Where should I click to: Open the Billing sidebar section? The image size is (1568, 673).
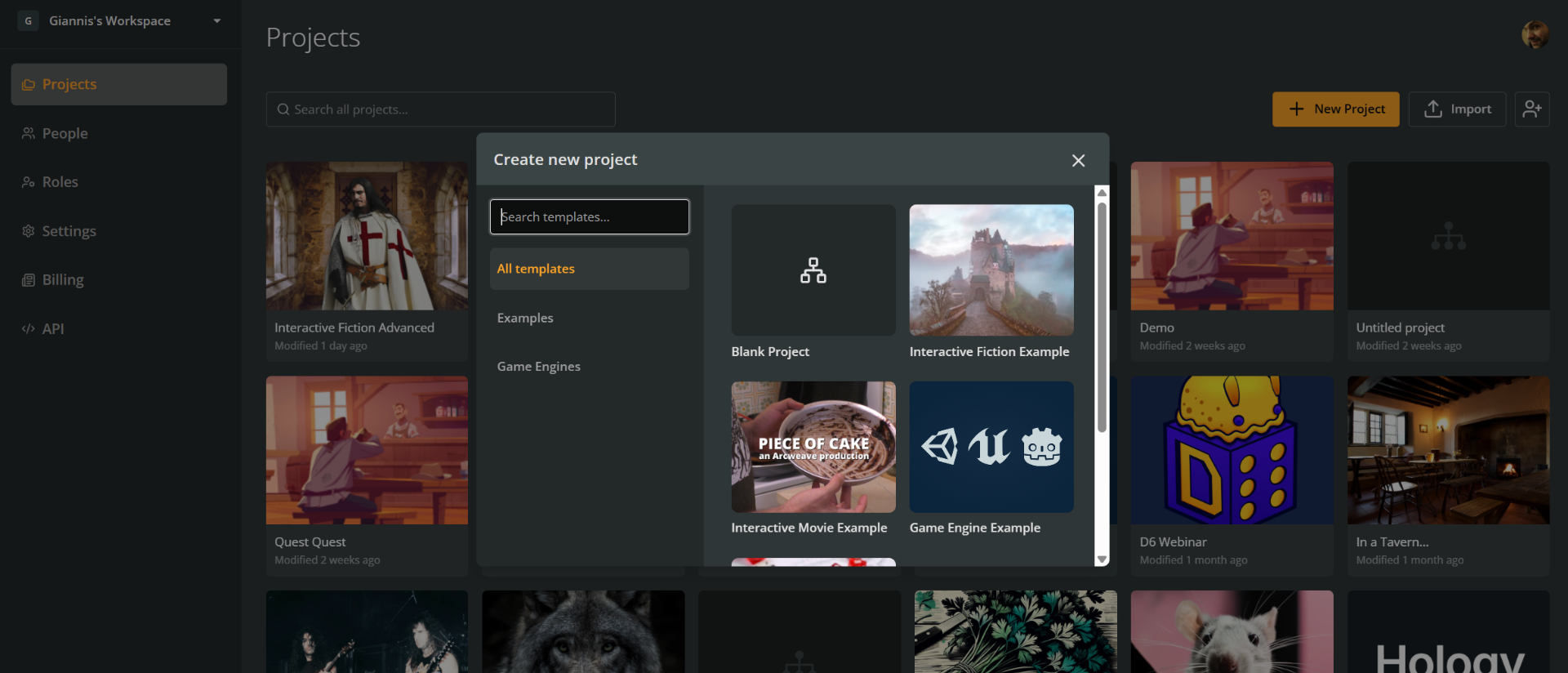tap(119, 280)
